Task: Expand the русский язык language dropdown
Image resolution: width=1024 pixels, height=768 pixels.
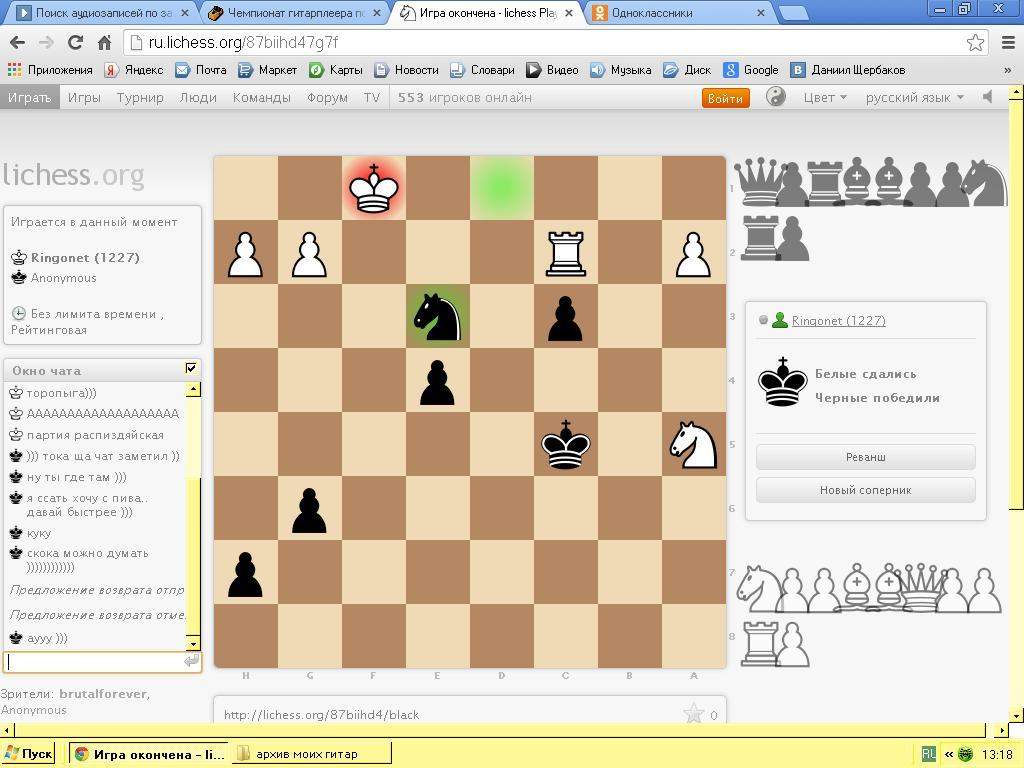Action: click(x=914, y=98)
